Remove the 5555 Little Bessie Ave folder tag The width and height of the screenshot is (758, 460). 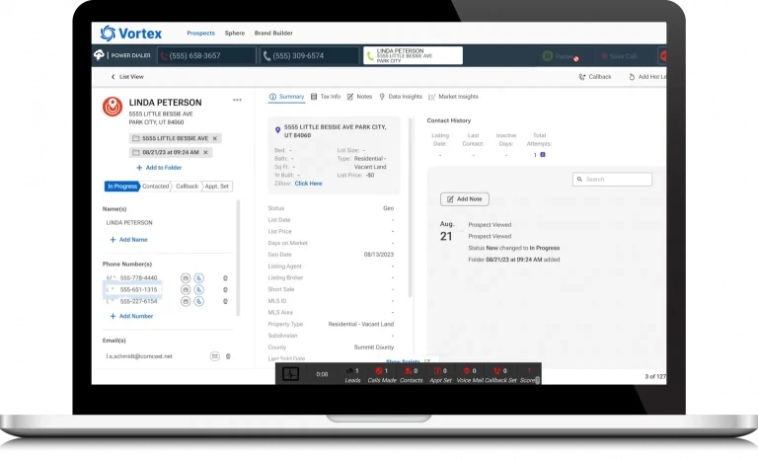tap(215, 138)
